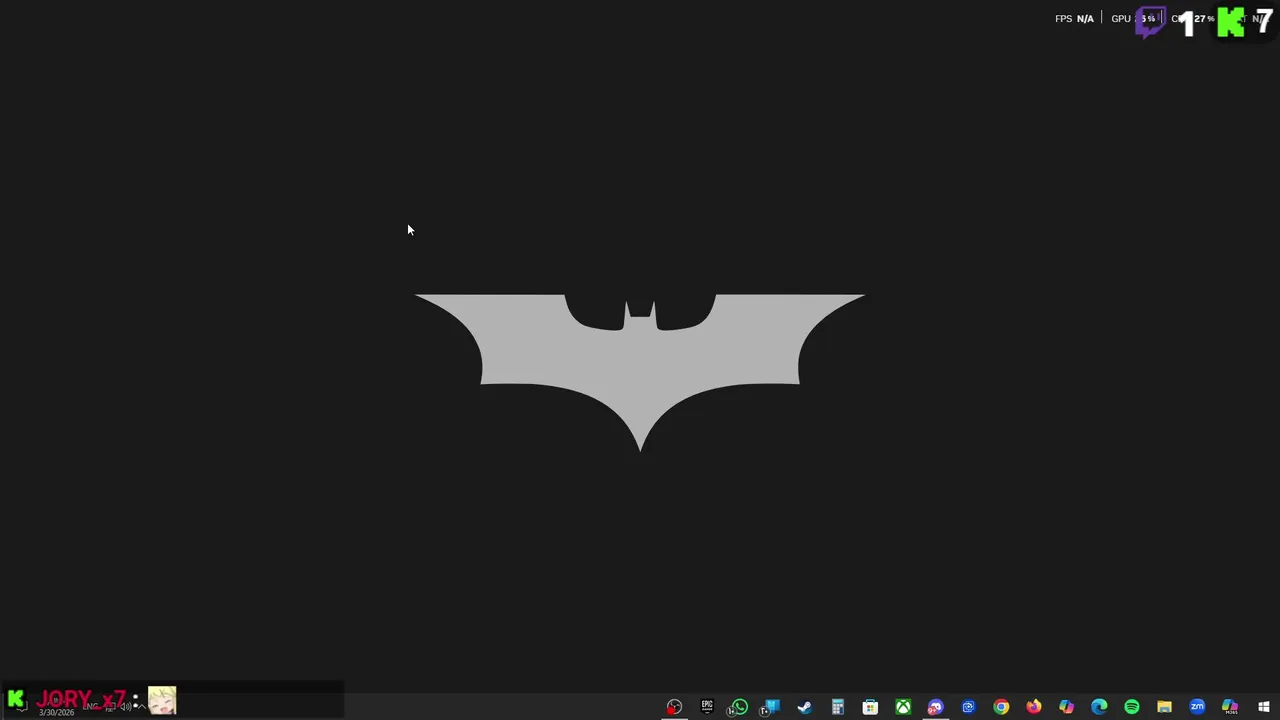Click the green Kick logo bottom left
Screen dimensions: 1280x720
click(16, 699)
